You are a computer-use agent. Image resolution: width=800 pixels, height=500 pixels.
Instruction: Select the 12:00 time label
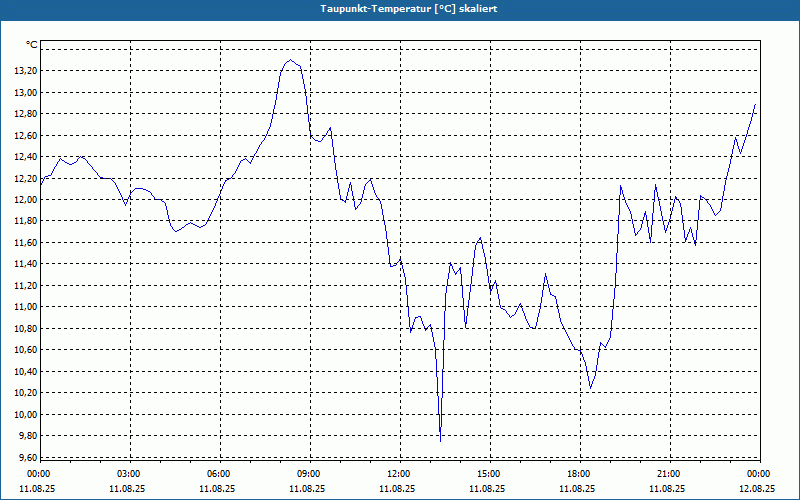coord(398,474)
